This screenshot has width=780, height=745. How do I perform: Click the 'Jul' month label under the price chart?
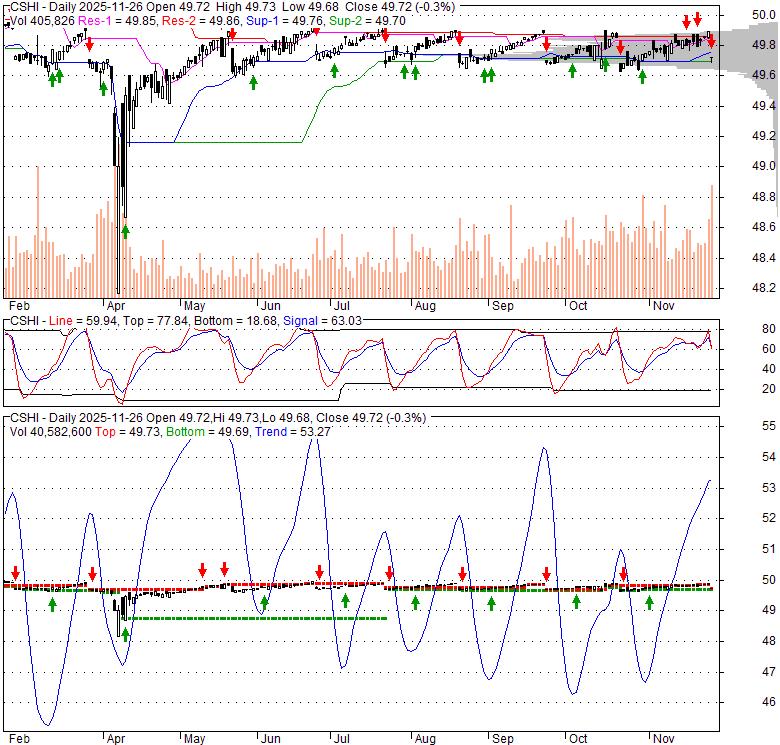point(341,305)
